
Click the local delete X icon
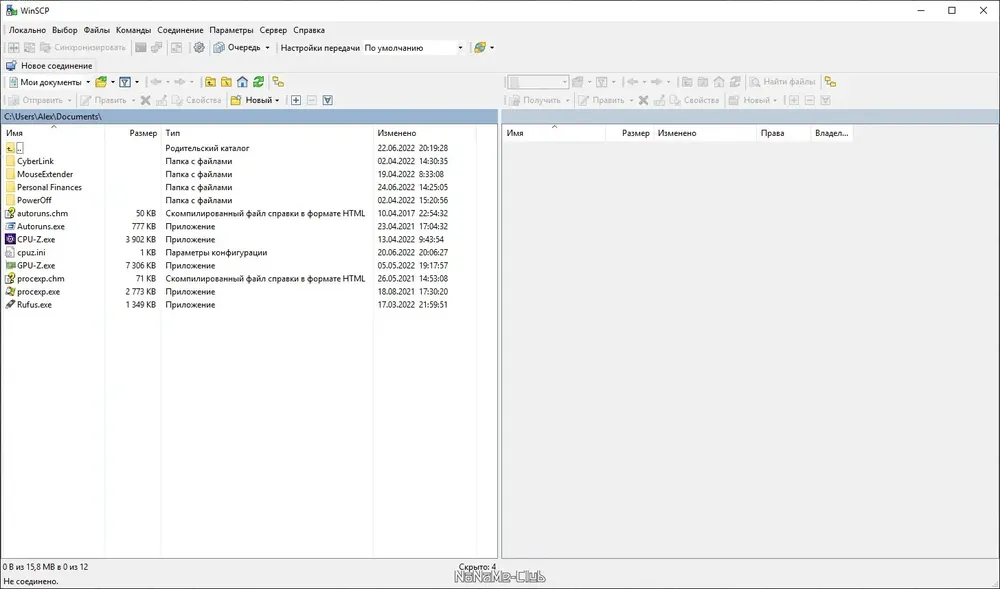tap(145, 100)
